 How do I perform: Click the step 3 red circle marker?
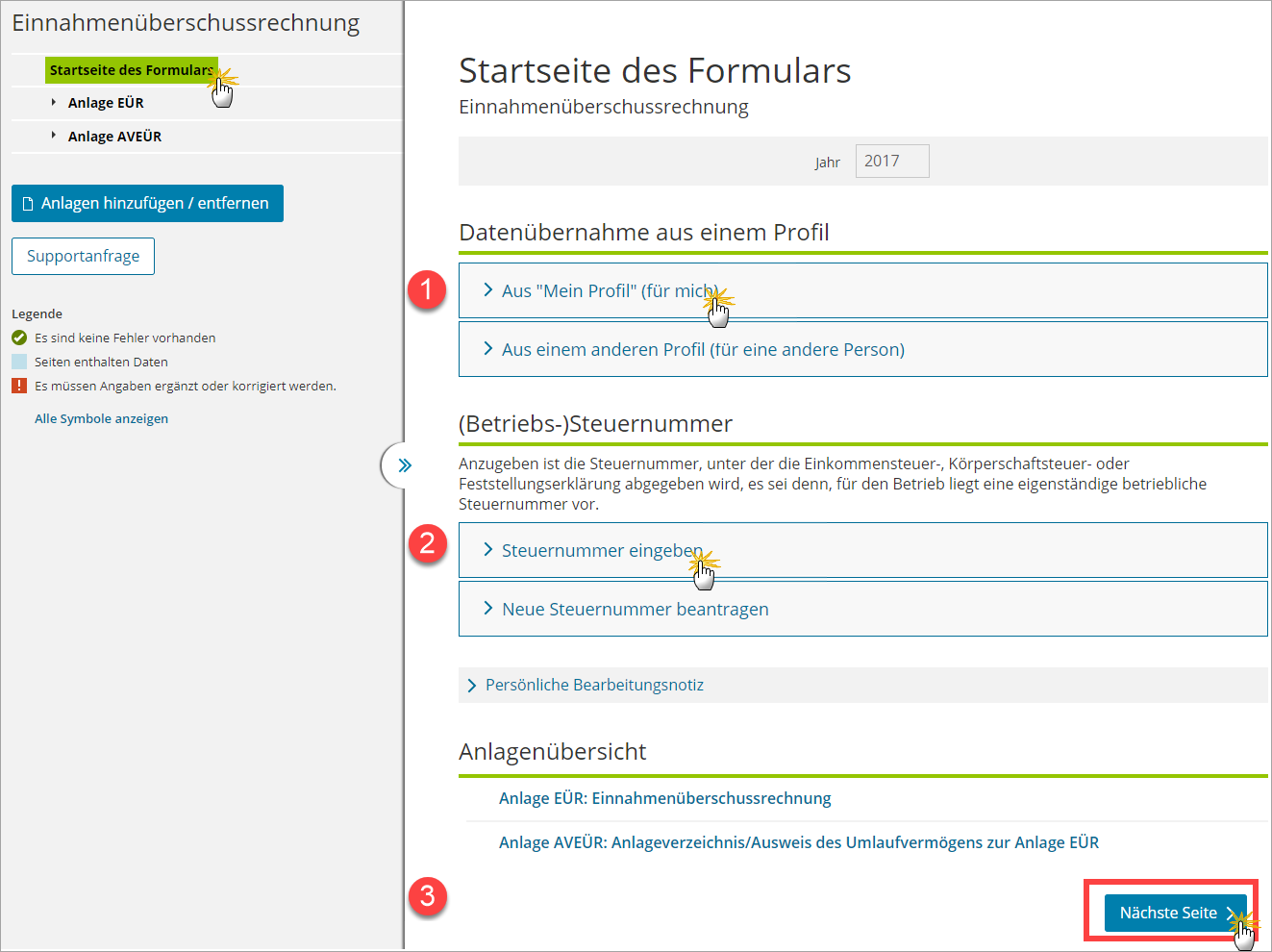point(427,896)
